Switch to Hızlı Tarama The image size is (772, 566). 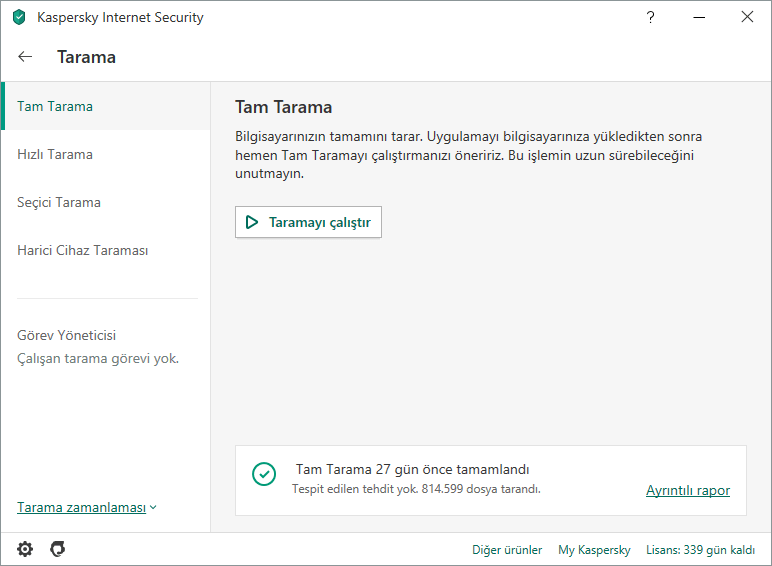55,154
